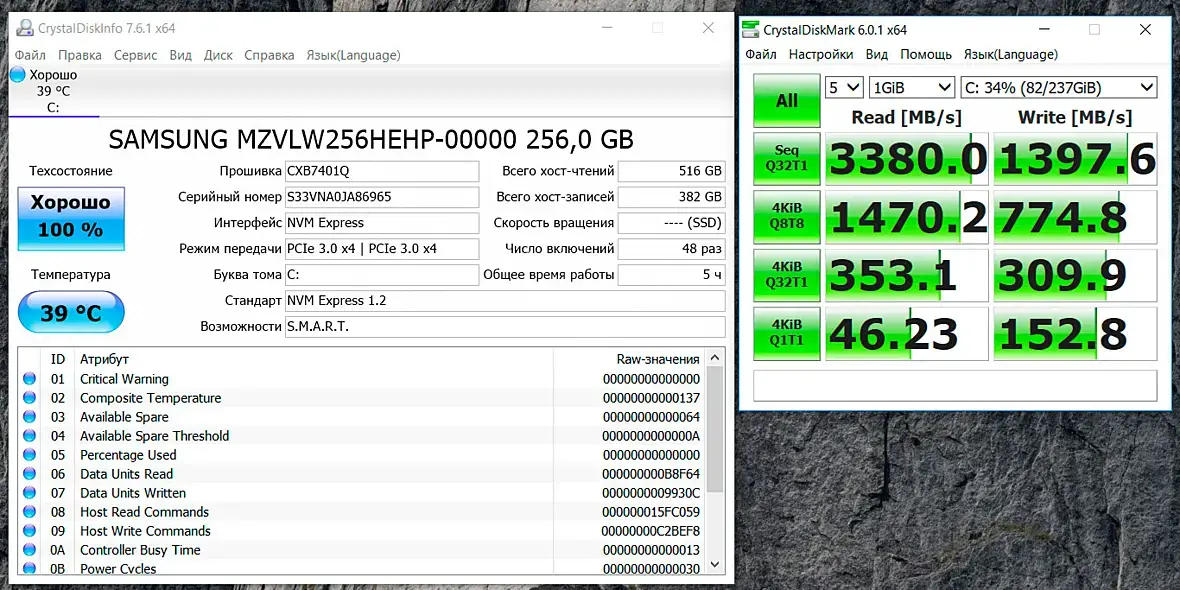Click the serial number field S33VNA0JA86965

click(x=382, y=197)
